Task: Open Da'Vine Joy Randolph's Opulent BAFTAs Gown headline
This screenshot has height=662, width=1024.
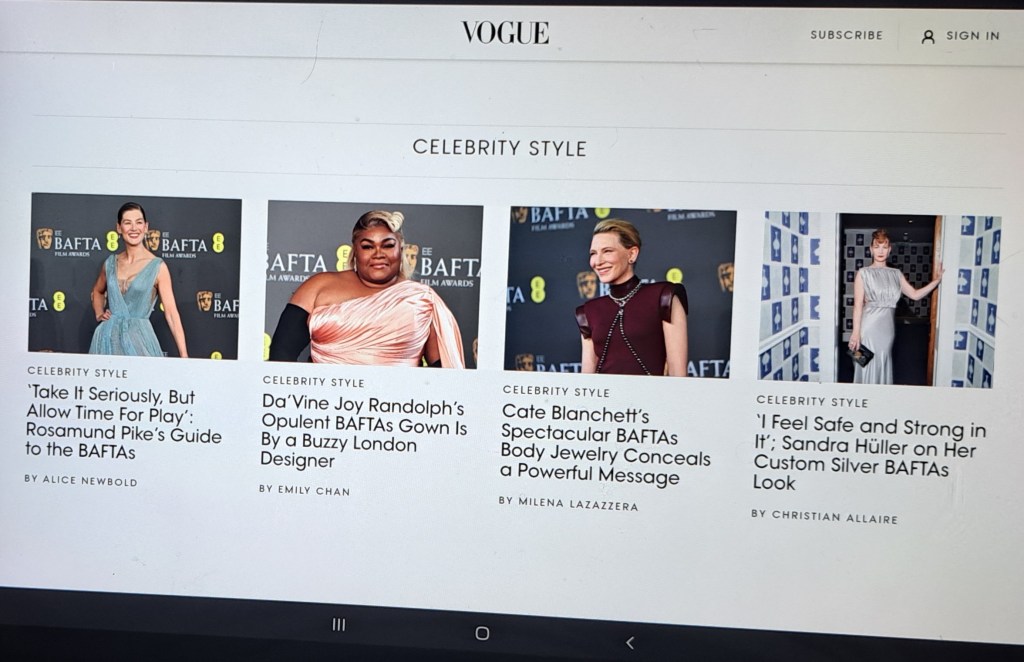Action: [x=363, y=432]
